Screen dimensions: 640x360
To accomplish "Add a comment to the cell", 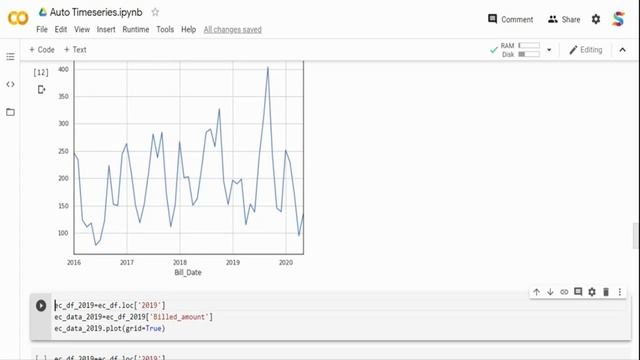I will [578, 292].
